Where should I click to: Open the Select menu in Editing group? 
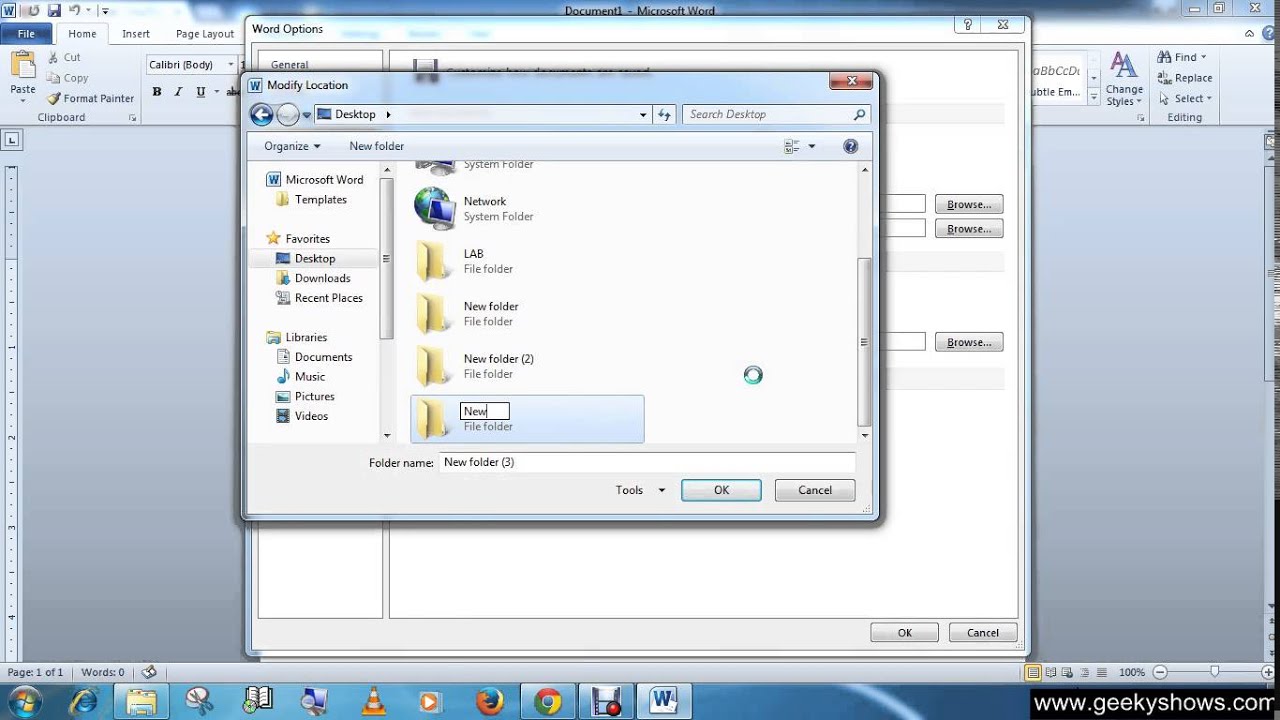[1185, 99]
